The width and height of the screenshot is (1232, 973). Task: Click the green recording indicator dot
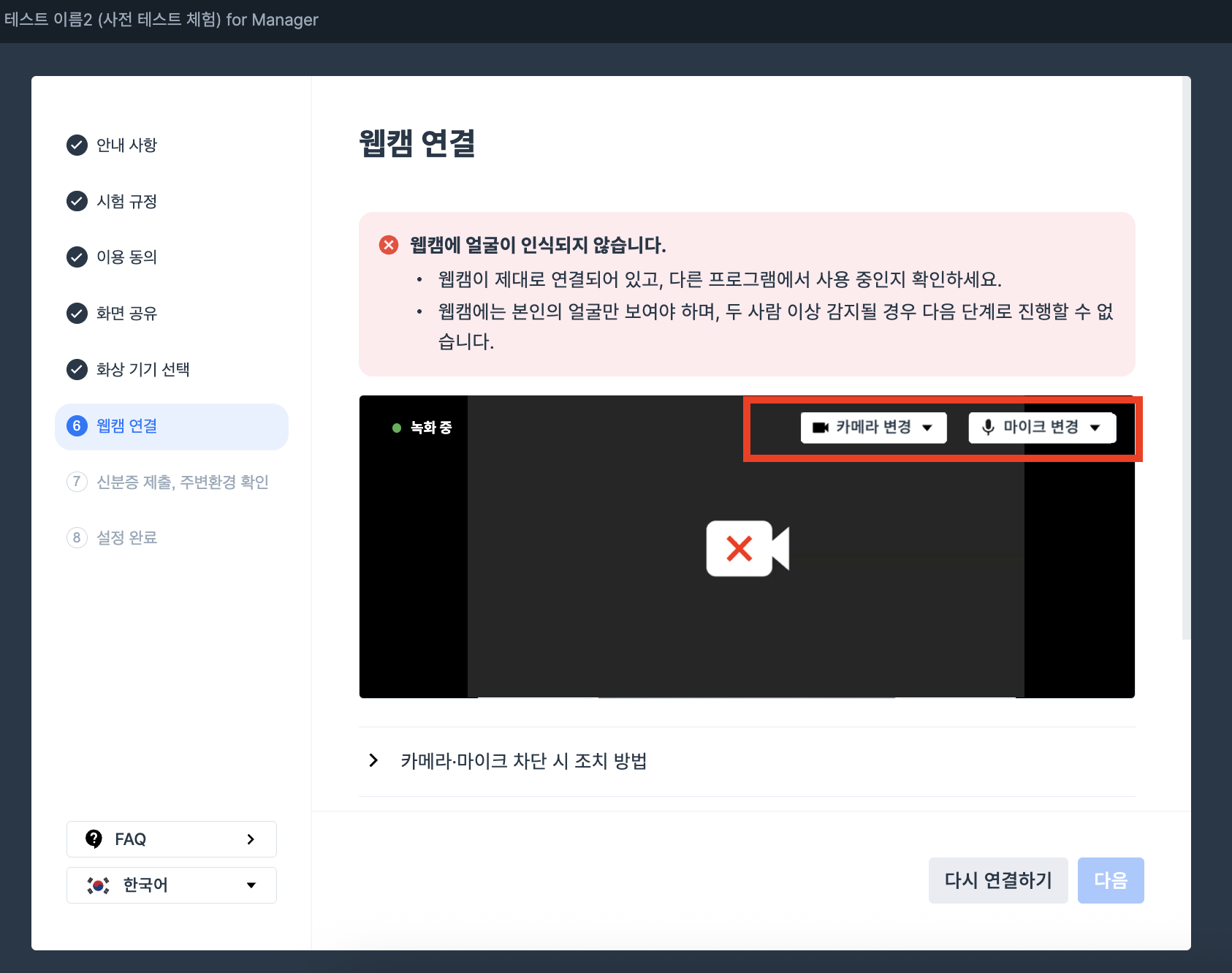[x=397, y=428]
